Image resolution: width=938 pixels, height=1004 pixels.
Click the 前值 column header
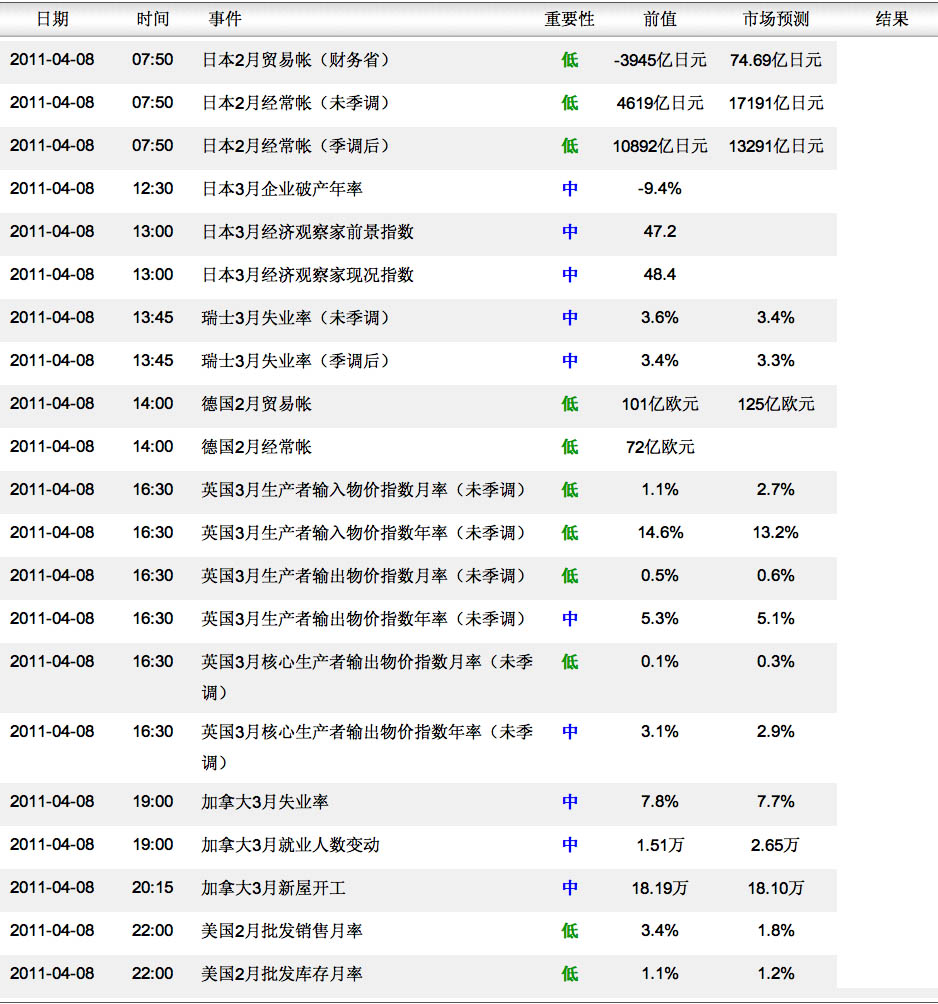coord(659,19)
